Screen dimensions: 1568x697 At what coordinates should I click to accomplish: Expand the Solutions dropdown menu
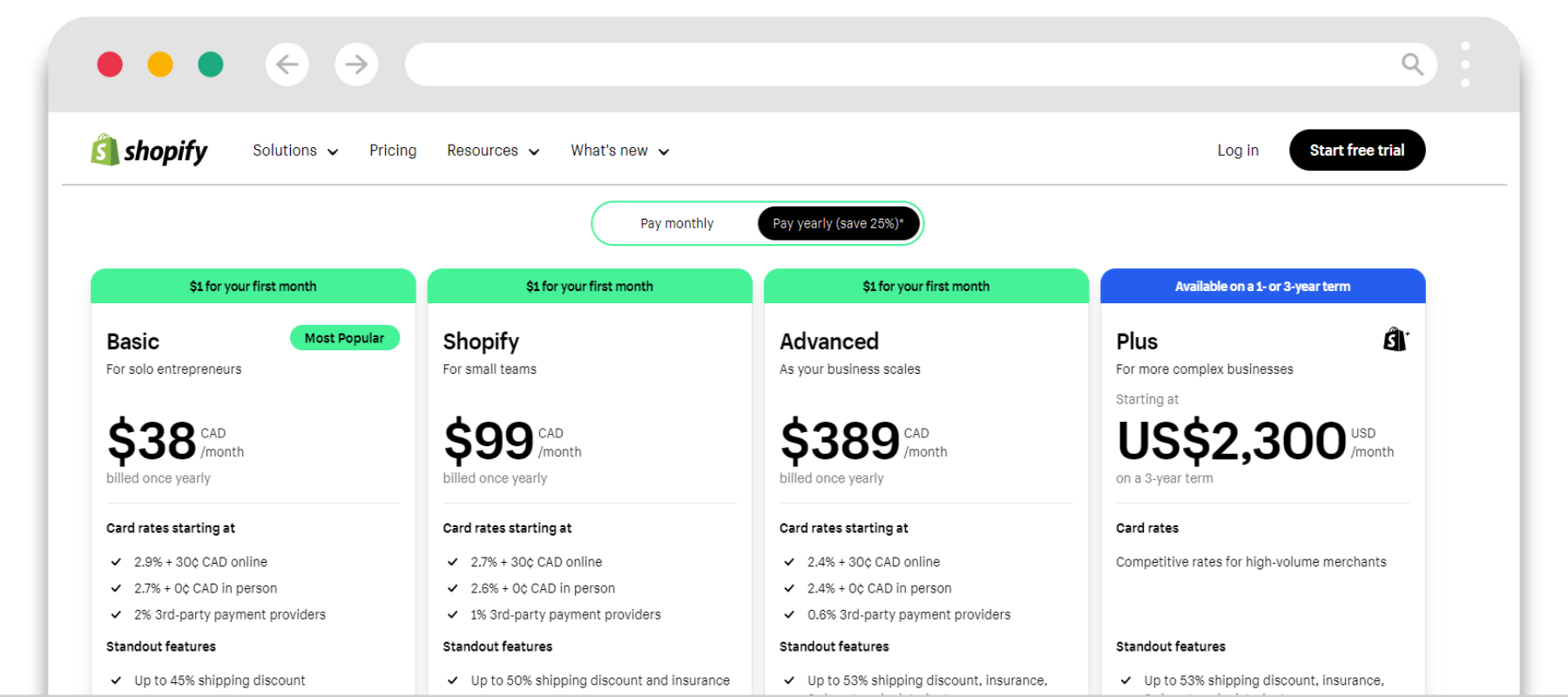(295, 151)
